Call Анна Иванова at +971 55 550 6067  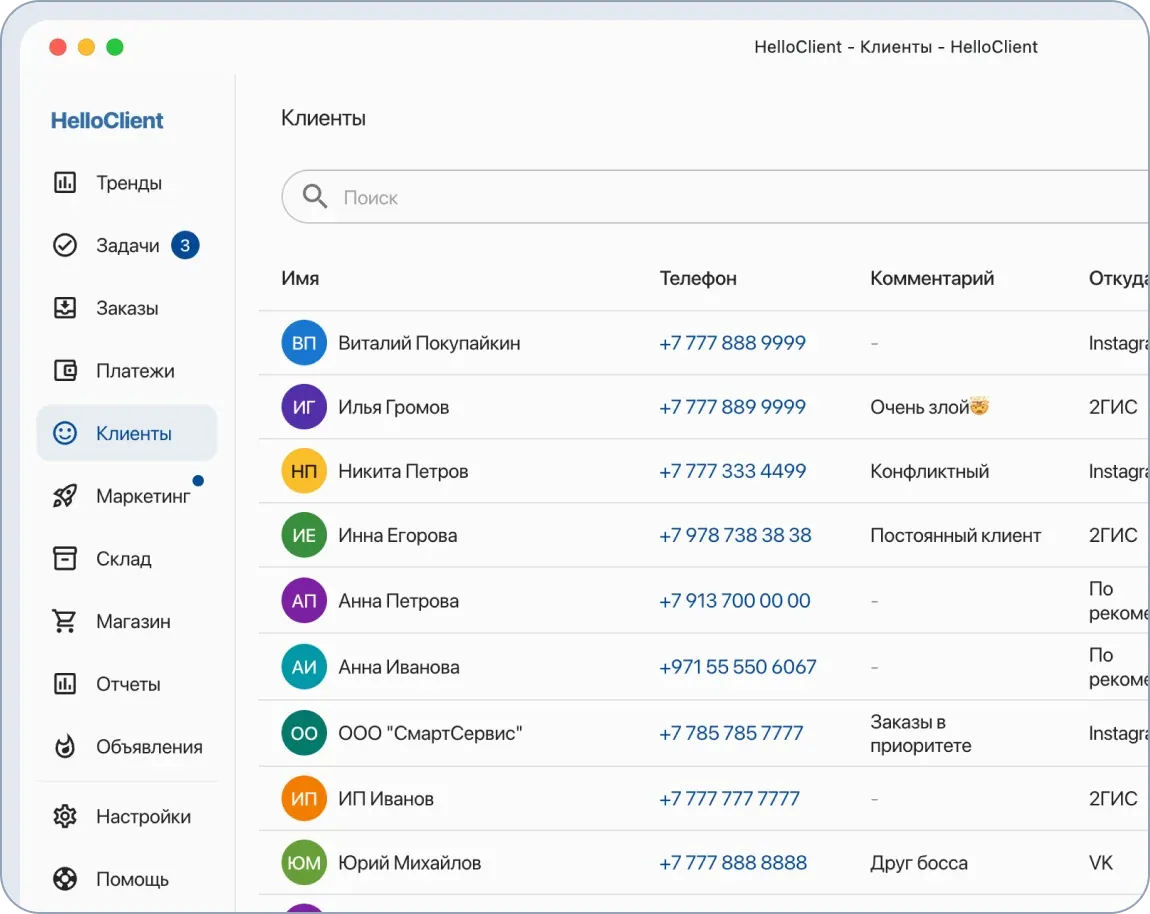coord(737,667)
